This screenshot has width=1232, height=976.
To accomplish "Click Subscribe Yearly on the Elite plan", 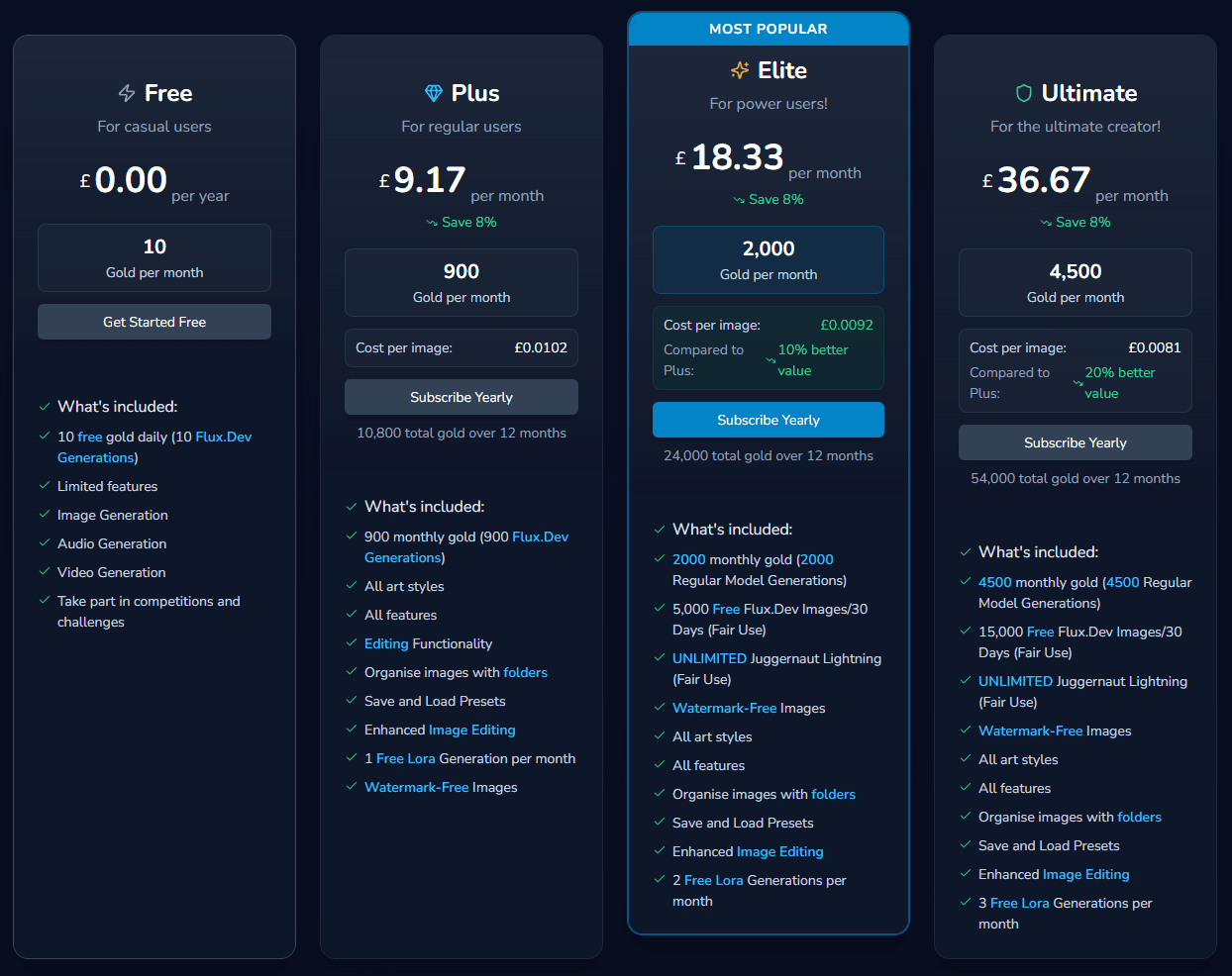I will [768, 420].
